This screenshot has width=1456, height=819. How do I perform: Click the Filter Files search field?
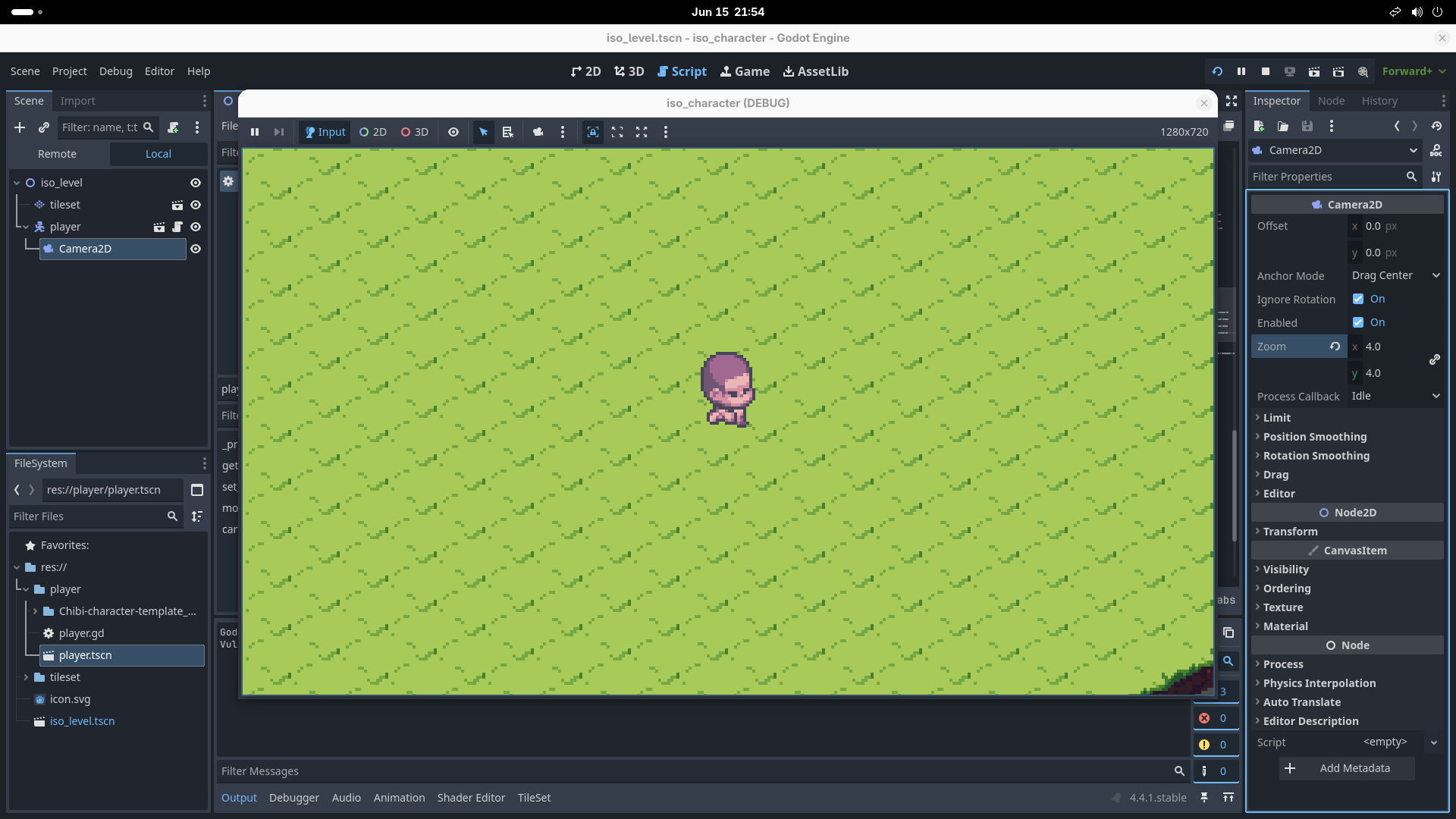pyautogui.click(x=96, y=516)
